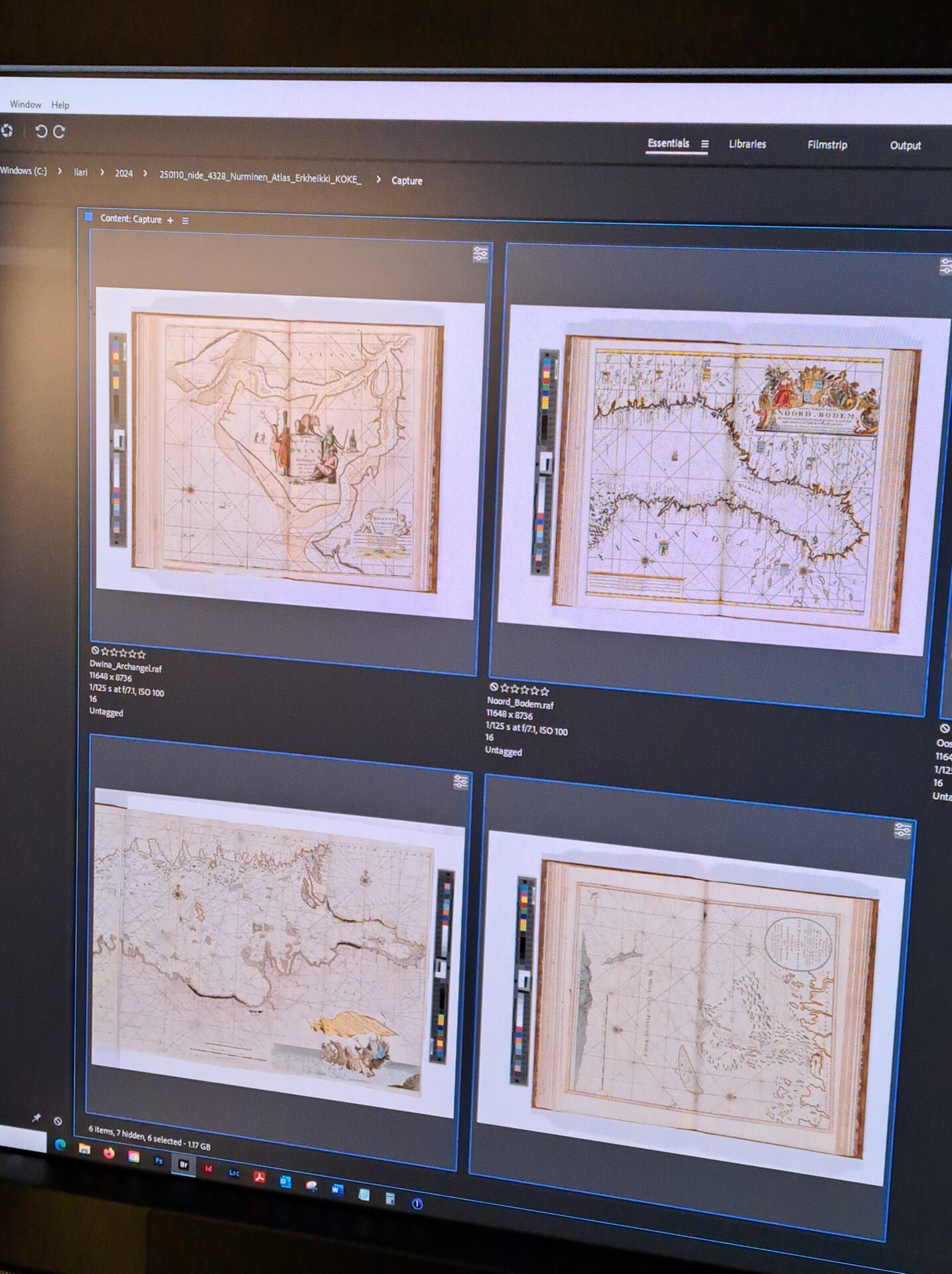Open Microsoft Word from the taskbar
The width and height of the screenshot is (952, 1274).
click(336, 1190)
